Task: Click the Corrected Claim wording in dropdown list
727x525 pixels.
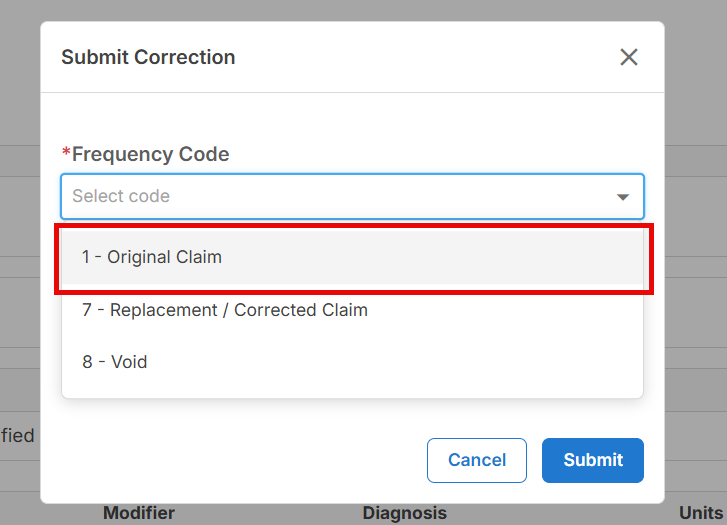Action: 300,310
